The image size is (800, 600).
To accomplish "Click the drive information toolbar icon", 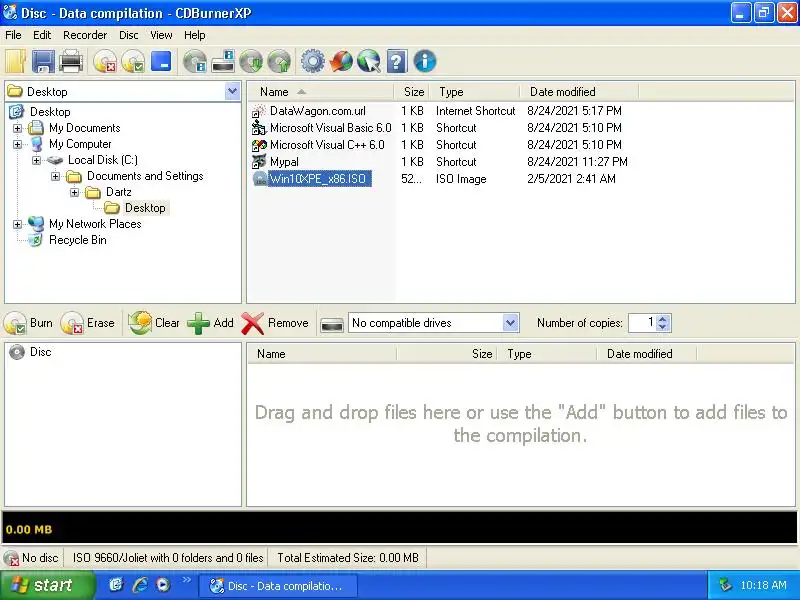I will click(x=223, y=62).
